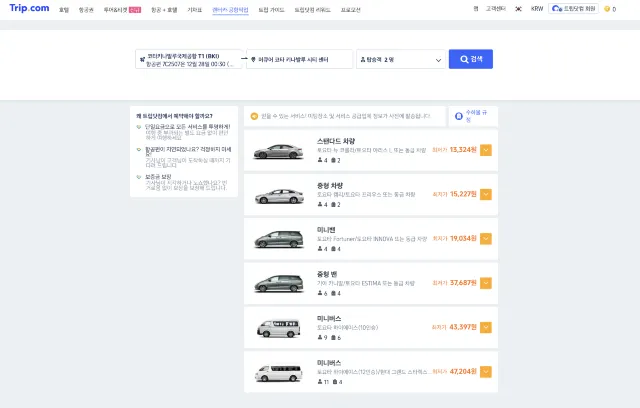Click the BKK airport pickup field
Viewport: 640px width, 408px height.
point(188,60)
